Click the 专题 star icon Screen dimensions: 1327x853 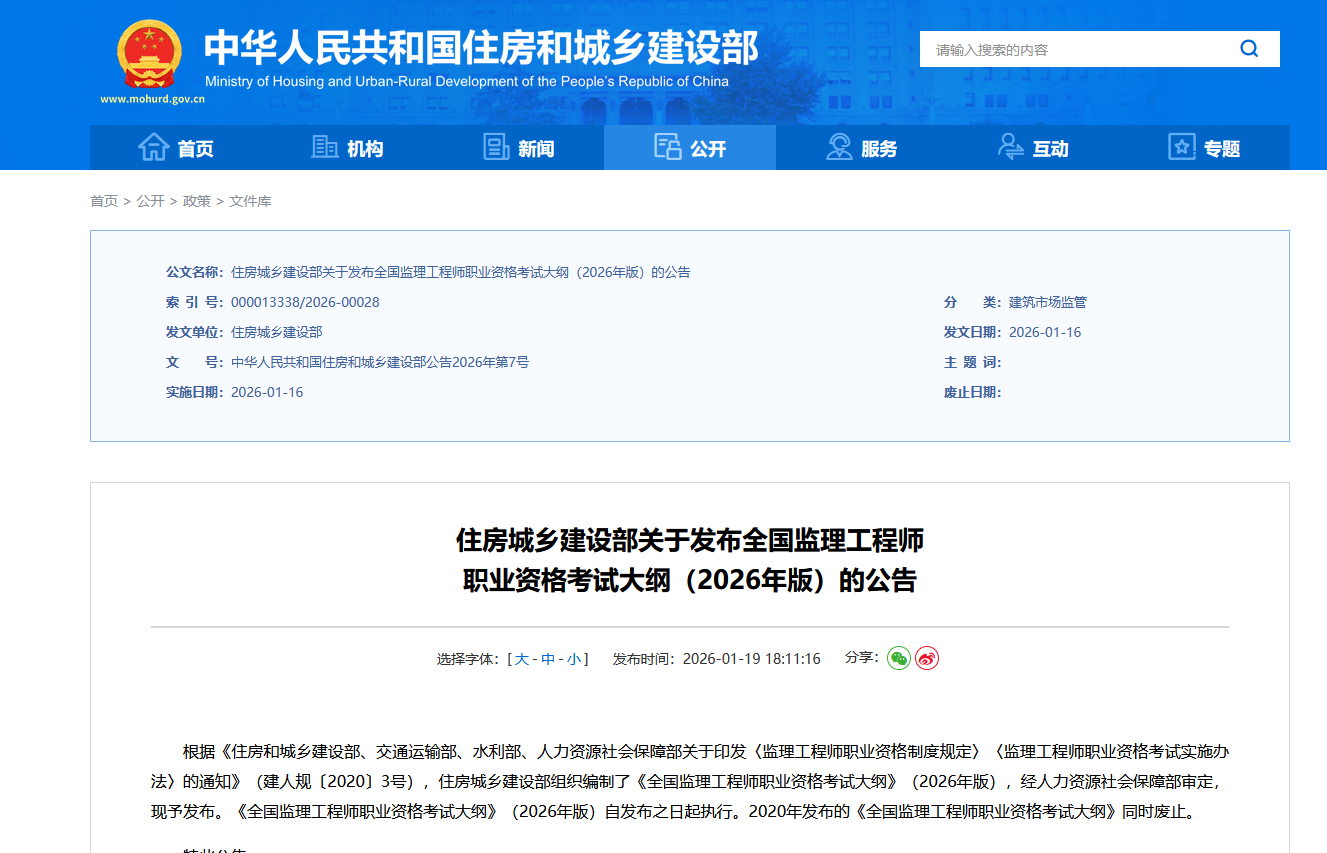click(1182, 147)
